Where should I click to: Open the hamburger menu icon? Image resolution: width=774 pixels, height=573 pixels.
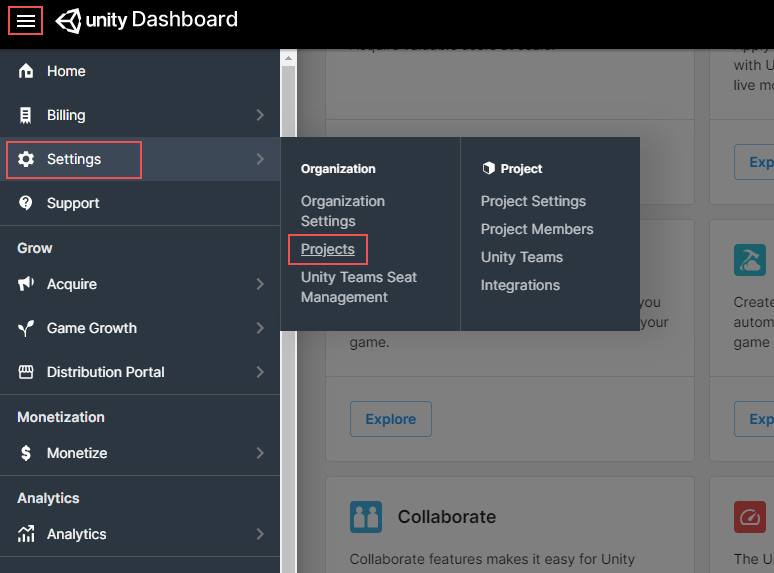(x=26, y=21)
